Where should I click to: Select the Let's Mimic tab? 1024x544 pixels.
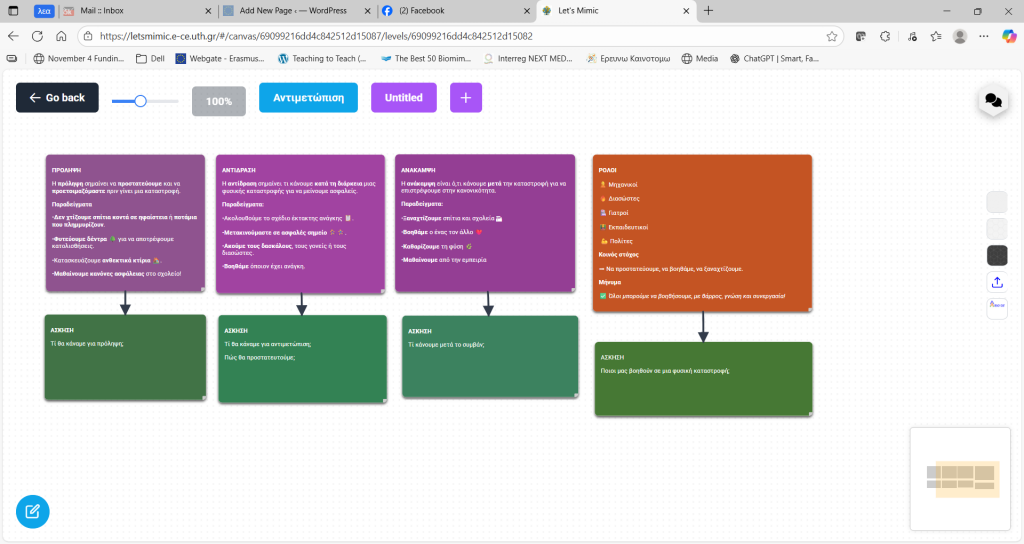click(616, 11)
